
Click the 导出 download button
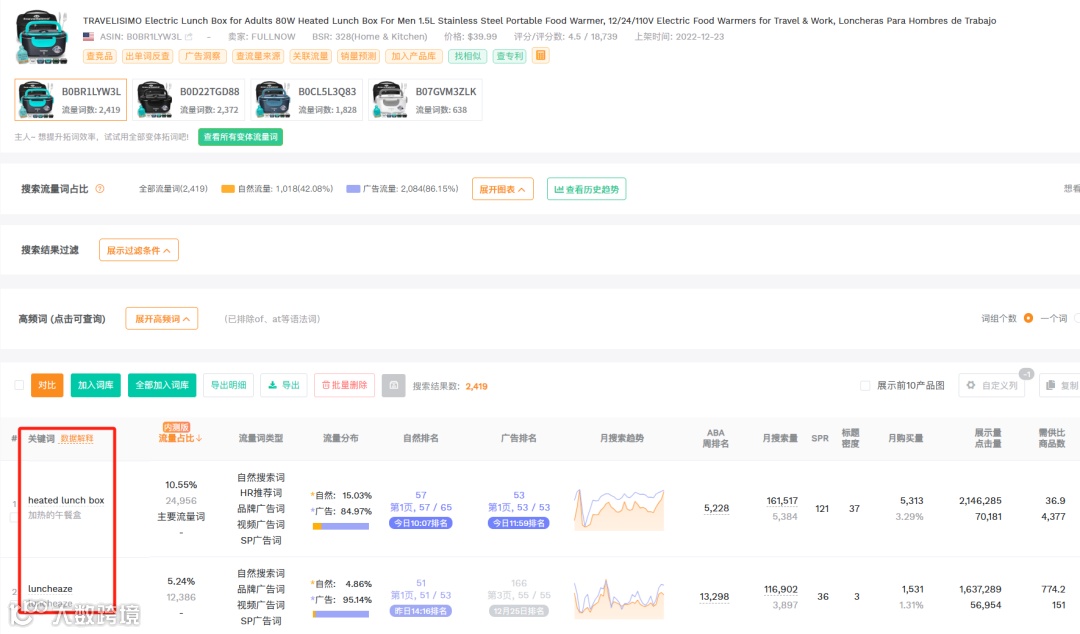tap(284, 385)
